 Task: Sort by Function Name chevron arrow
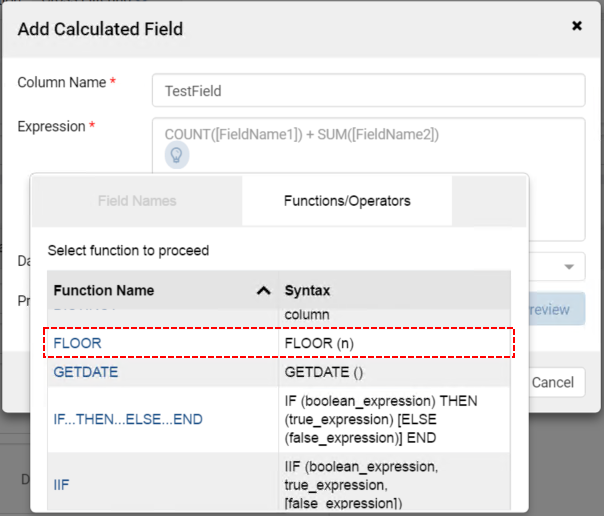tap(263, 290)
